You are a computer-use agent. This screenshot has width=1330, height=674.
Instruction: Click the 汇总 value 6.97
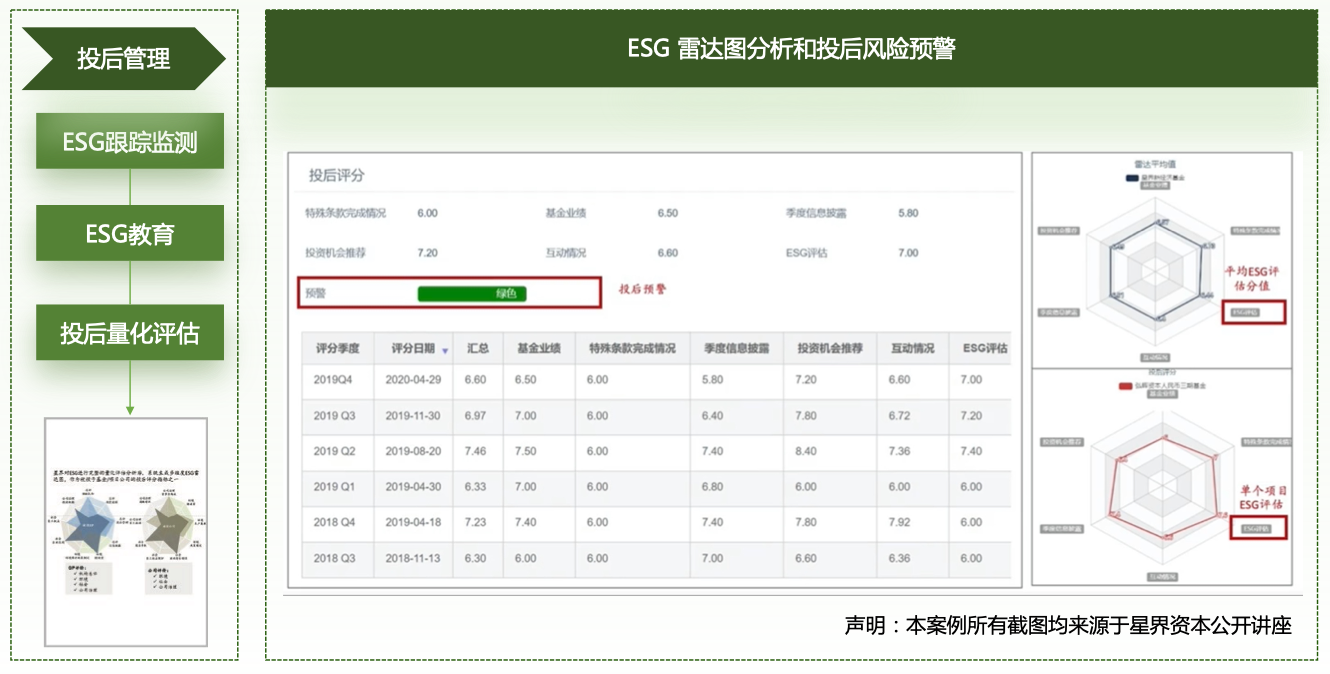(x=476, y=416)
